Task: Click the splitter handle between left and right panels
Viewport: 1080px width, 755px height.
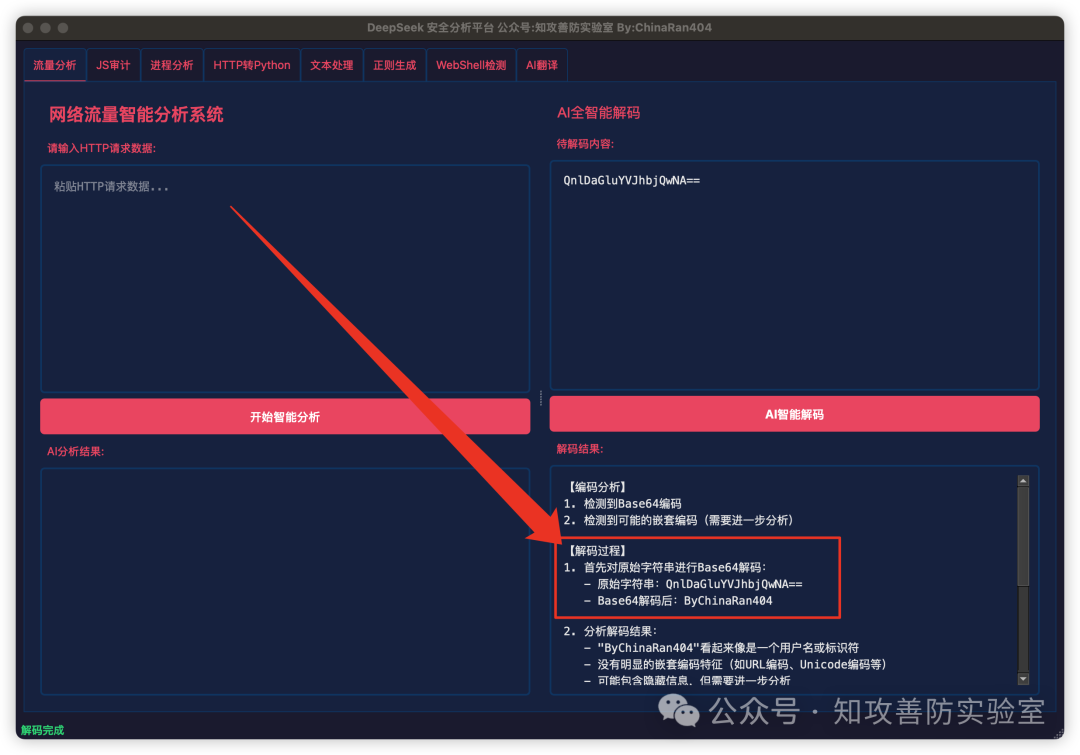Action: (x=541, y=398)
